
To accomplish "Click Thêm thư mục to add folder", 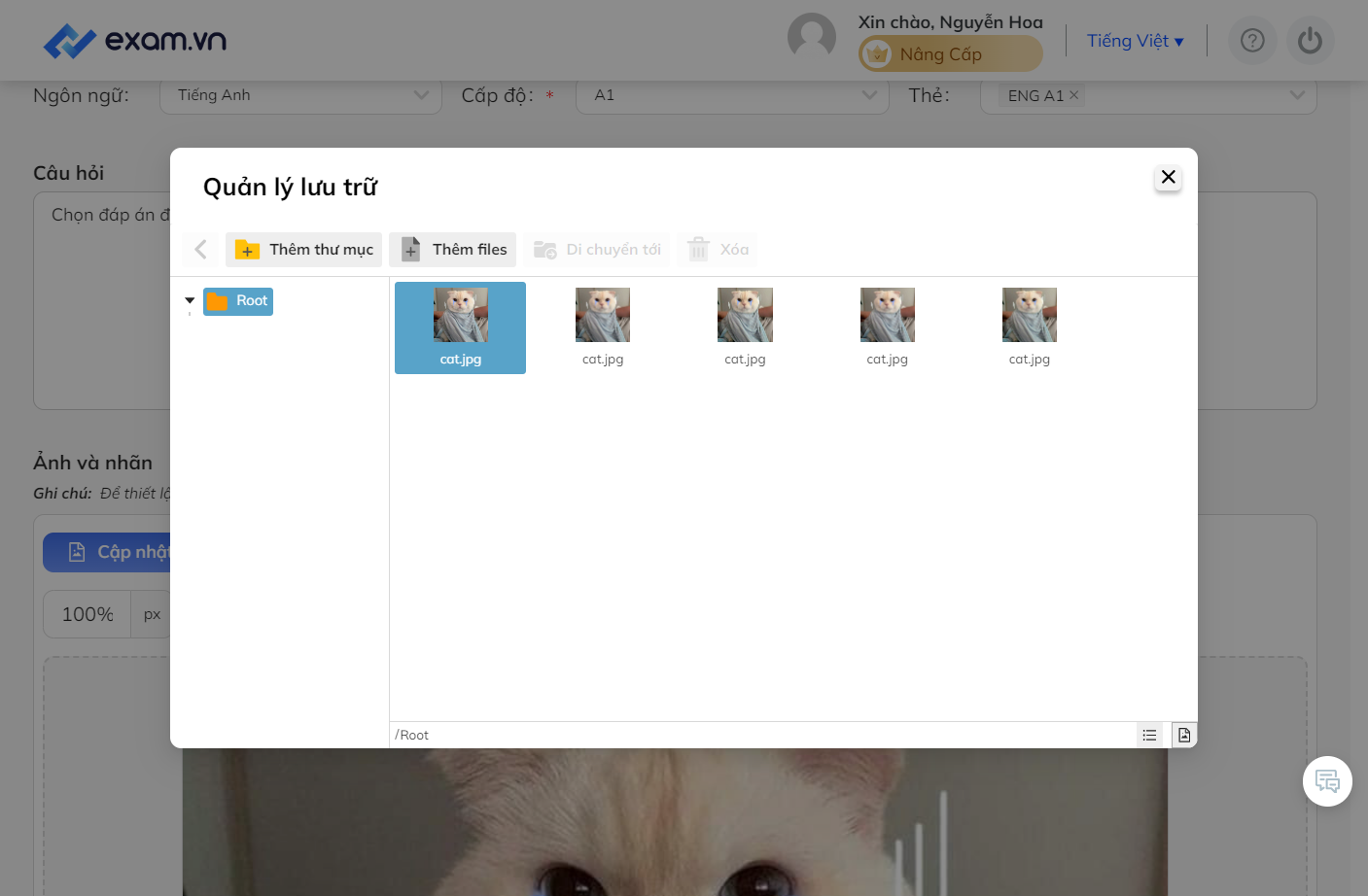I will tap(303, 250).
